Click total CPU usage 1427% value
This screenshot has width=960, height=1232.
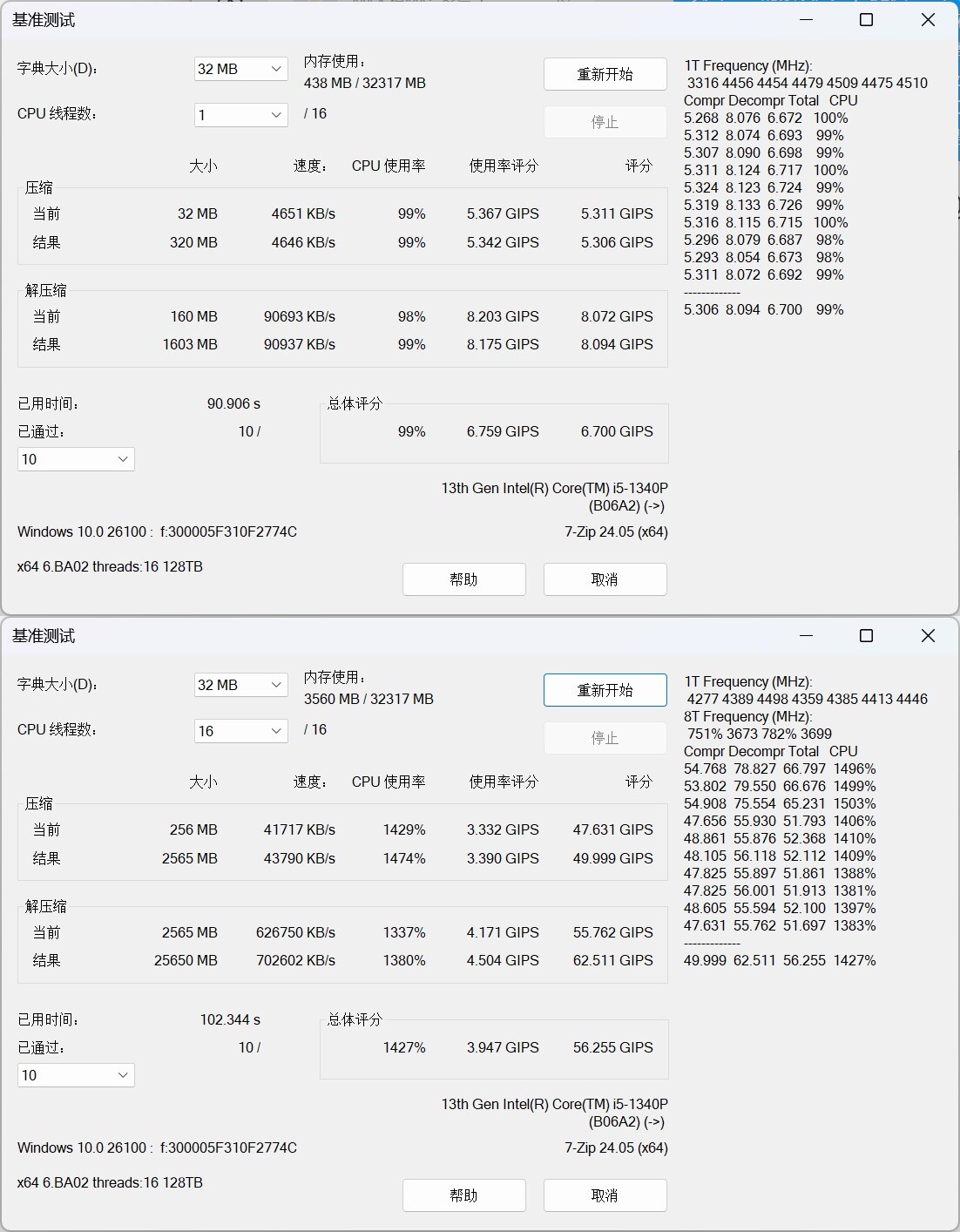[404, 1047]
